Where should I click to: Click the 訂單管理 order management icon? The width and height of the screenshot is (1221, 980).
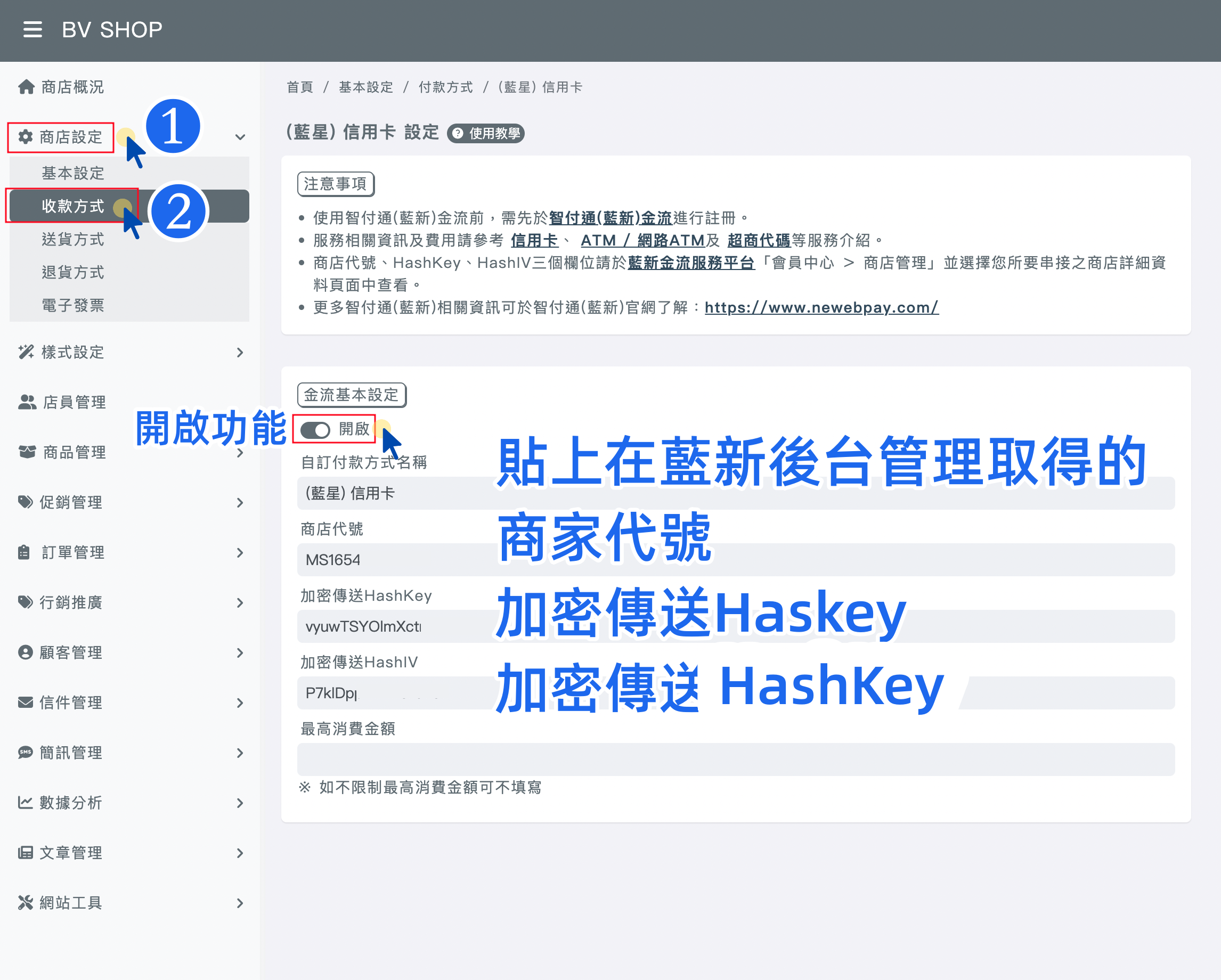26,552
